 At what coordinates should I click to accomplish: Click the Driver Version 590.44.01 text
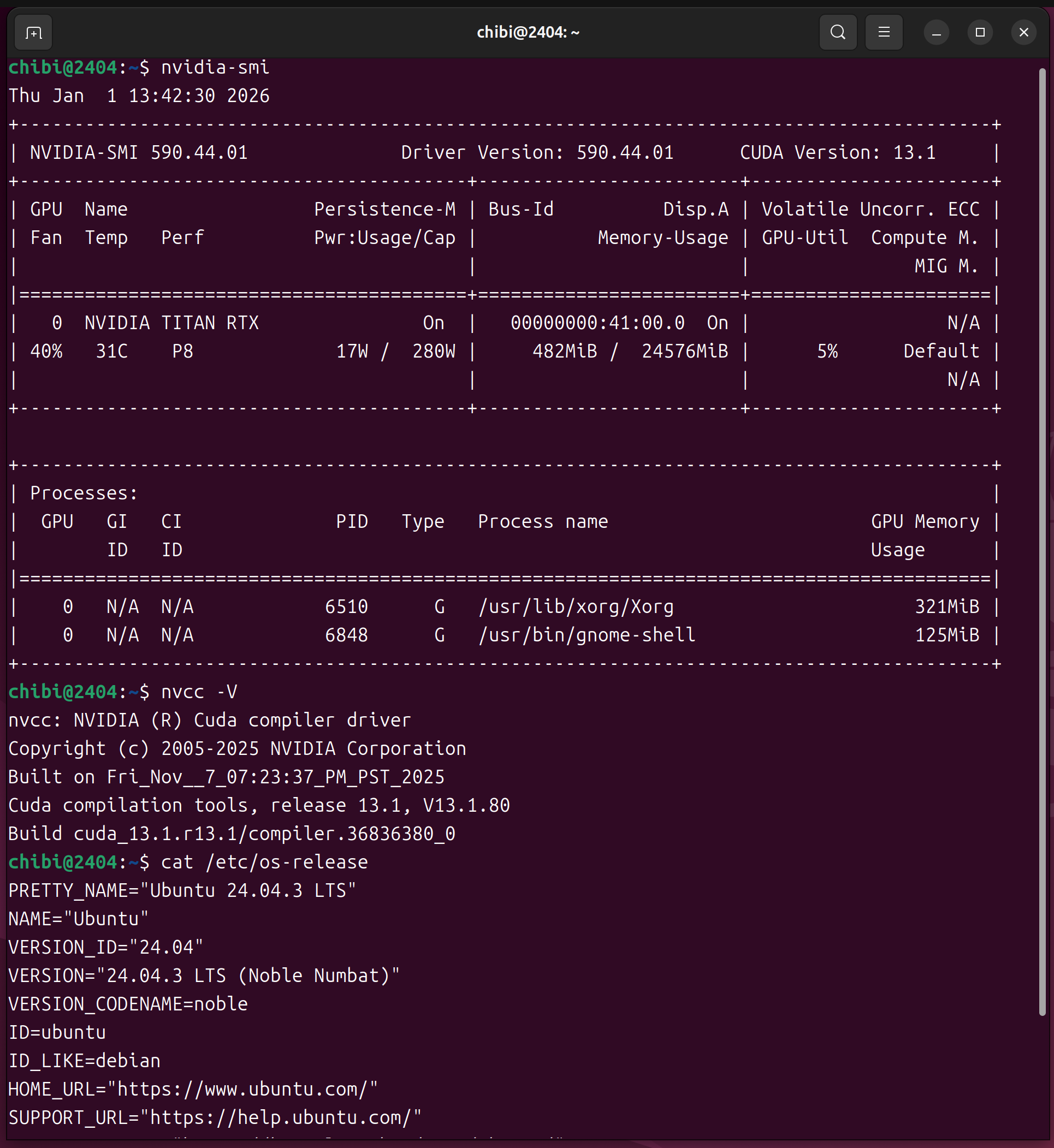[537, 153]
